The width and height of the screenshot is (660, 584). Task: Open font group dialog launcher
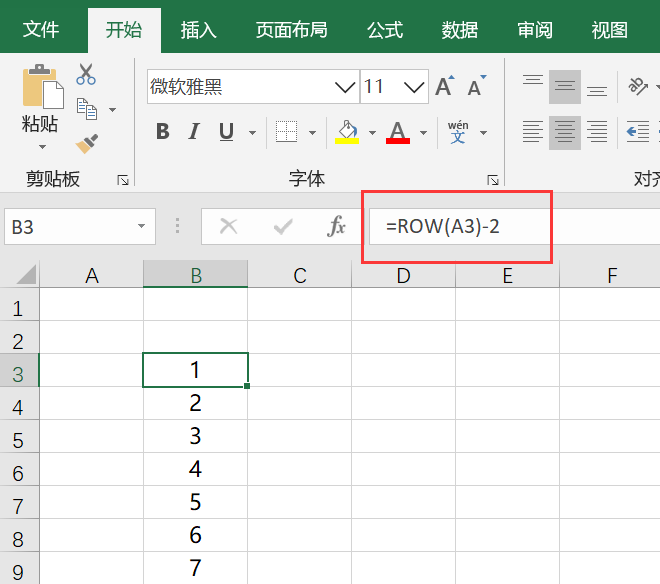click(493, 180)
